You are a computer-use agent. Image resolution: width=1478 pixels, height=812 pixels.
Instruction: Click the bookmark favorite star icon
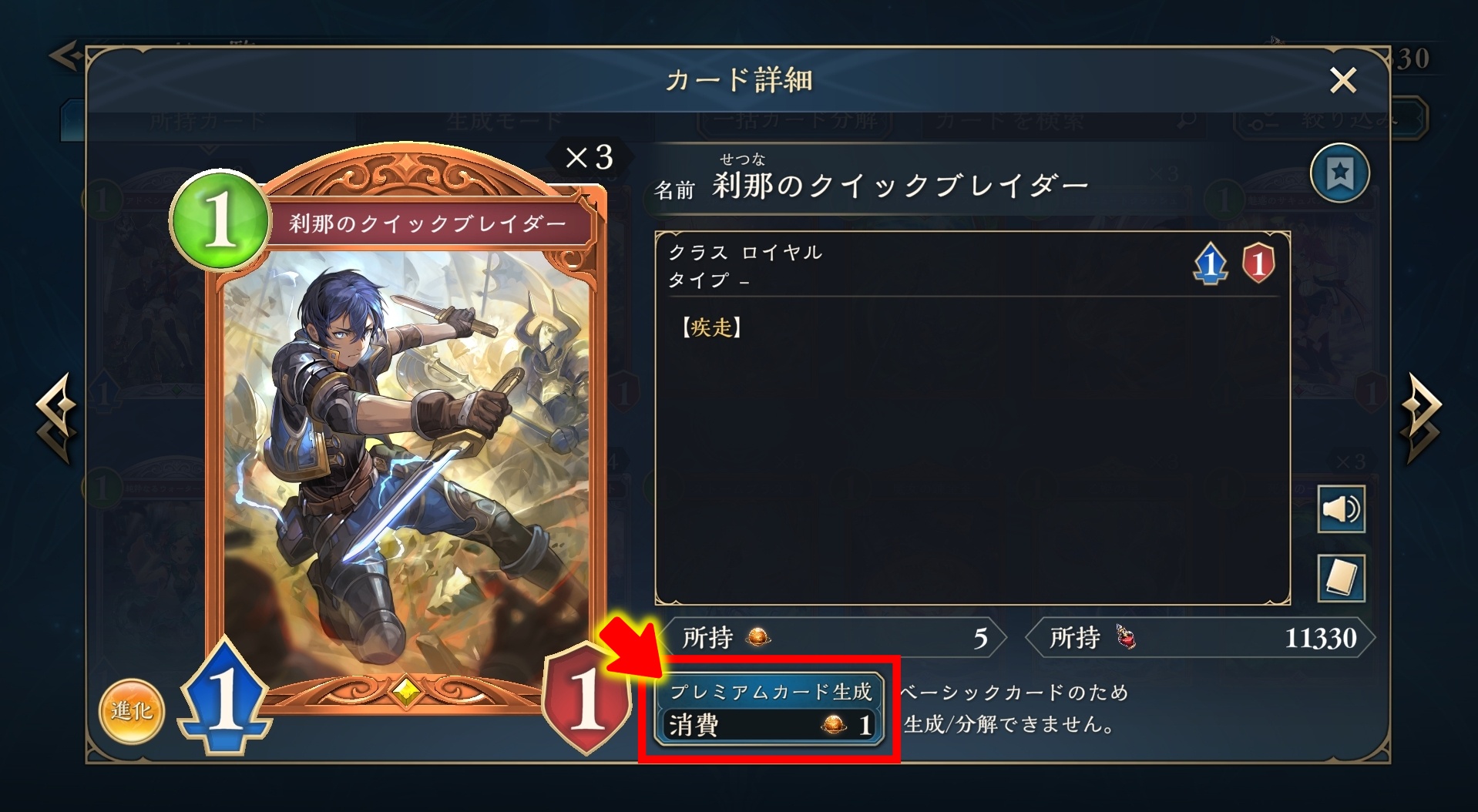coord(1340,173)
